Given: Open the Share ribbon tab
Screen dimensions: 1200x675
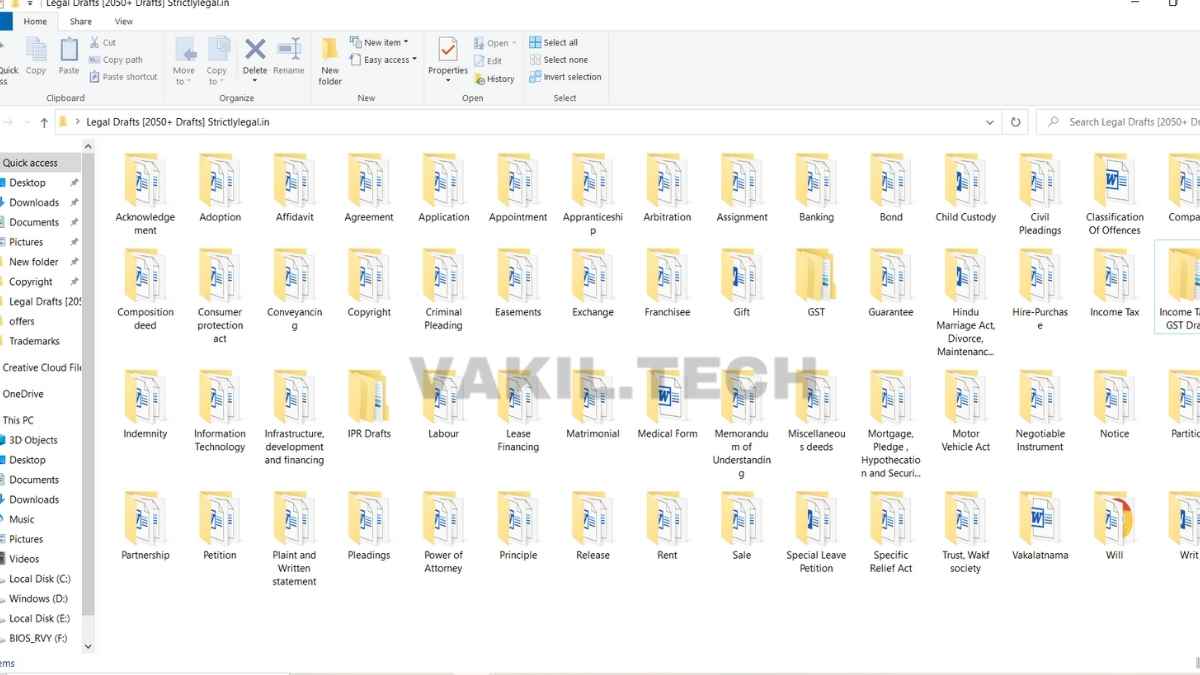Looking at the screenshot, I should (80, 20).
